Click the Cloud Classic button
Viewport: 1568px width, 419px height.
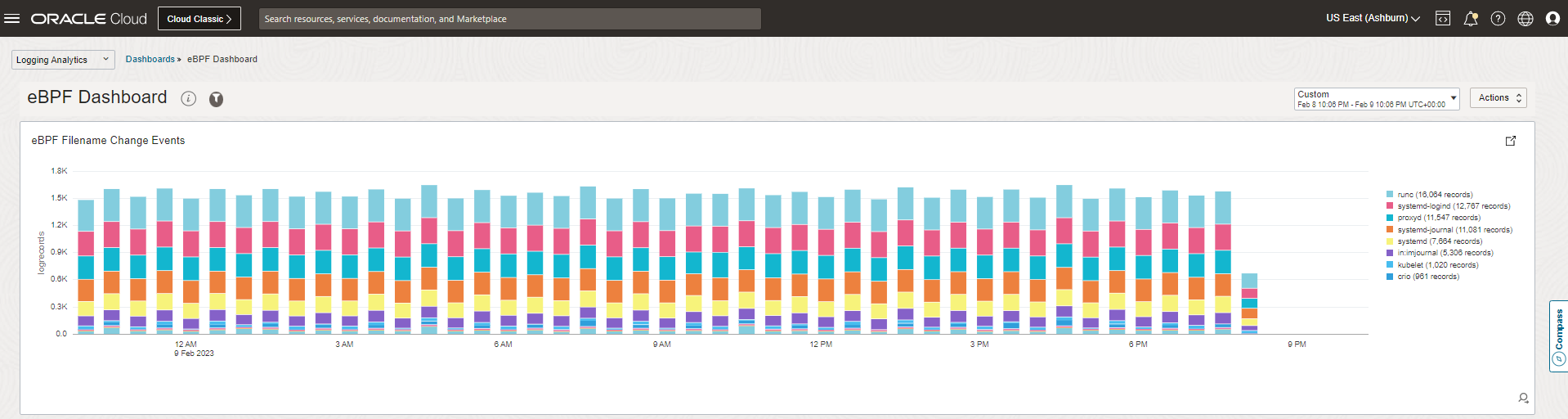[x=199, y=18]
